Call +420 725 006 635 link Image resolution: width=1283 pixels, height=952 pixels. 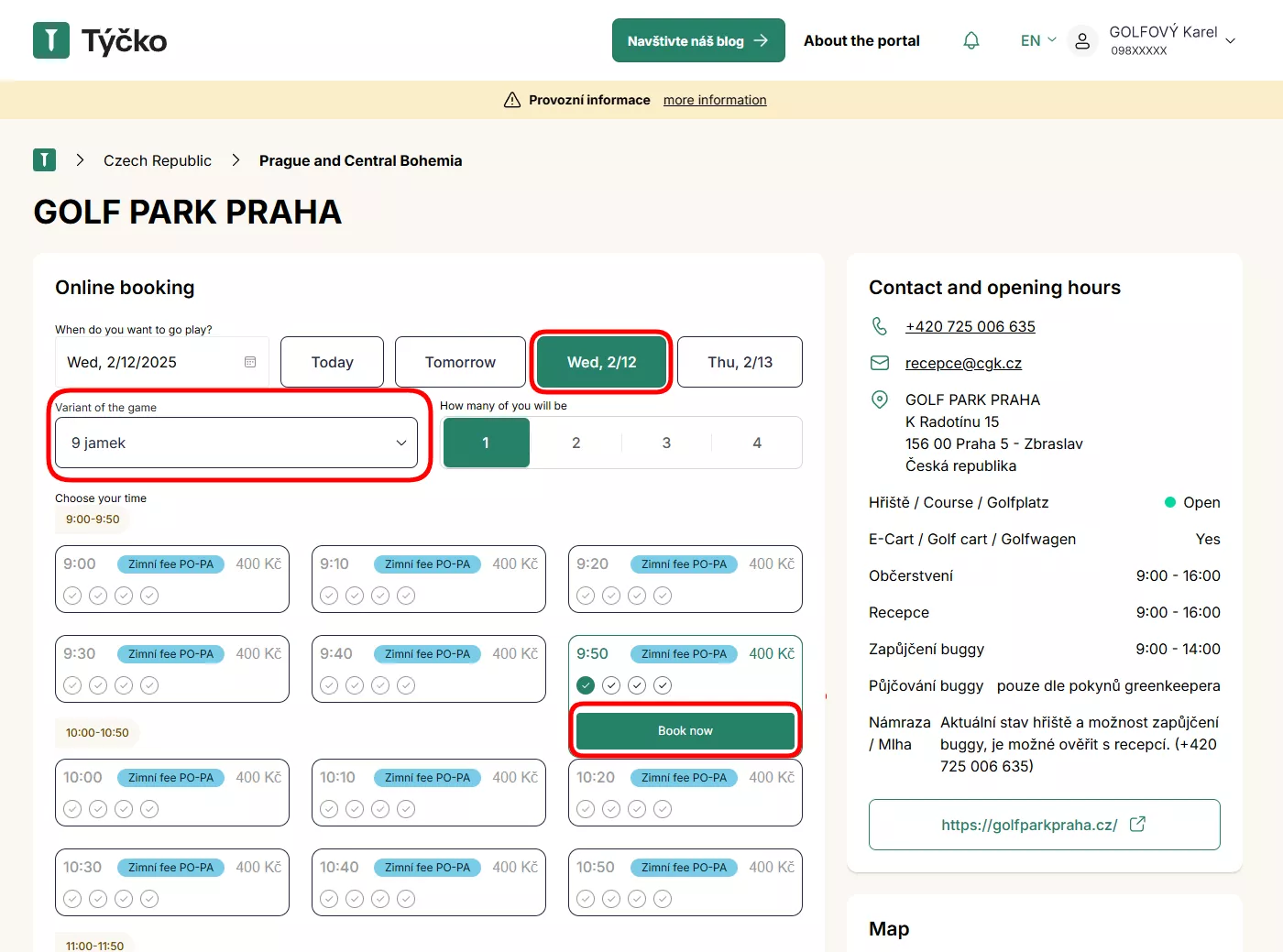coord(970,326)
